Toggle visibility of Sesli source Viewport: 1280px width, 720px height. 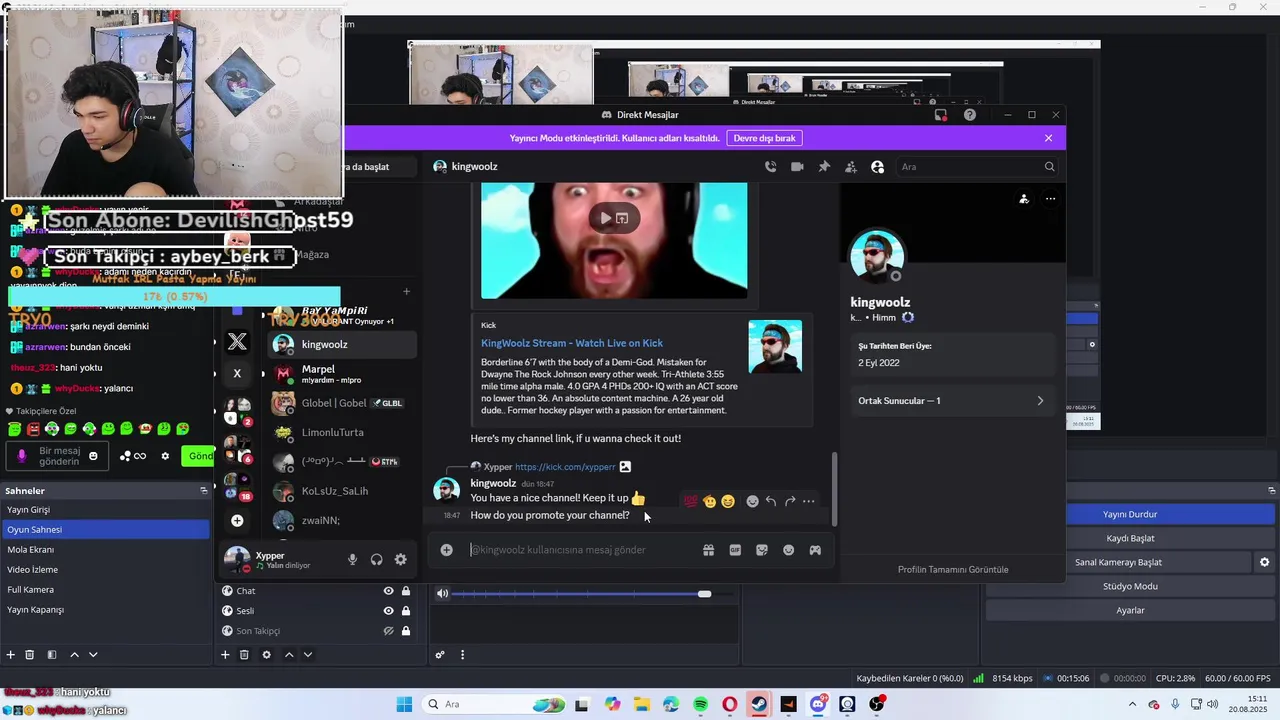388,611
